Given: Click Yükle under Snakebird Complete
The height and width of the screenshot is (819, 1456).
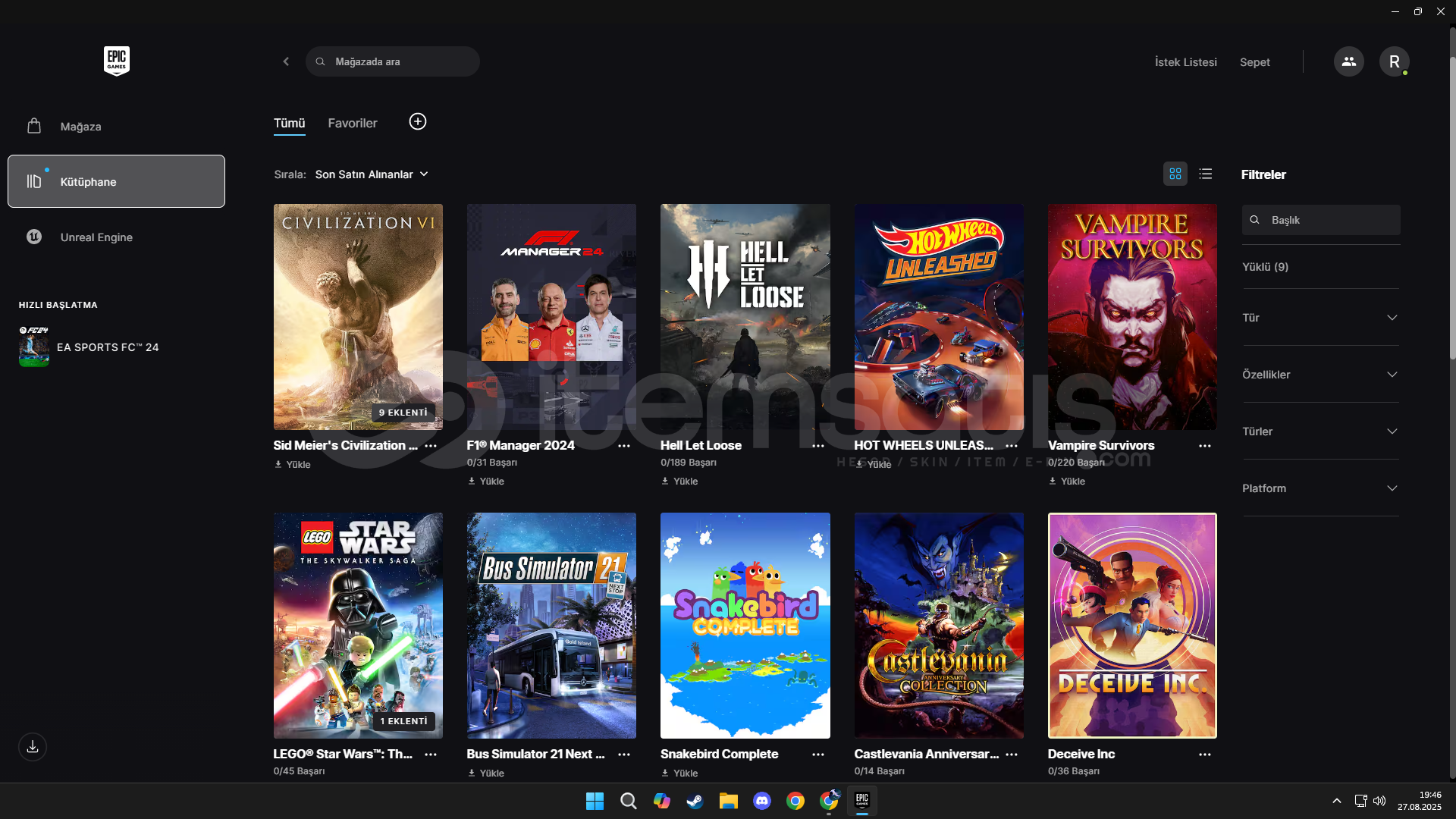Looking at the screenshot, I should 679,773.
